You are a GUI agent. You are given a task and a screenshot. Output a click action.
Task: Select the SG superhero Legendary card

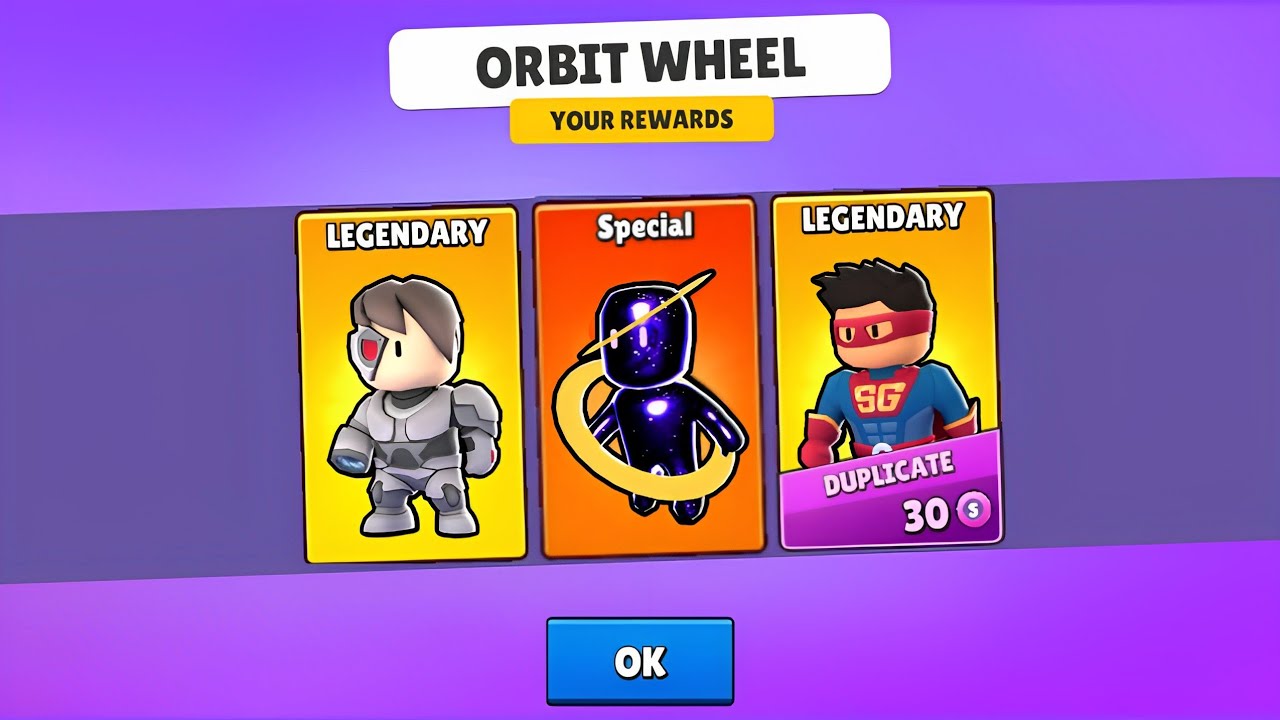886,370
